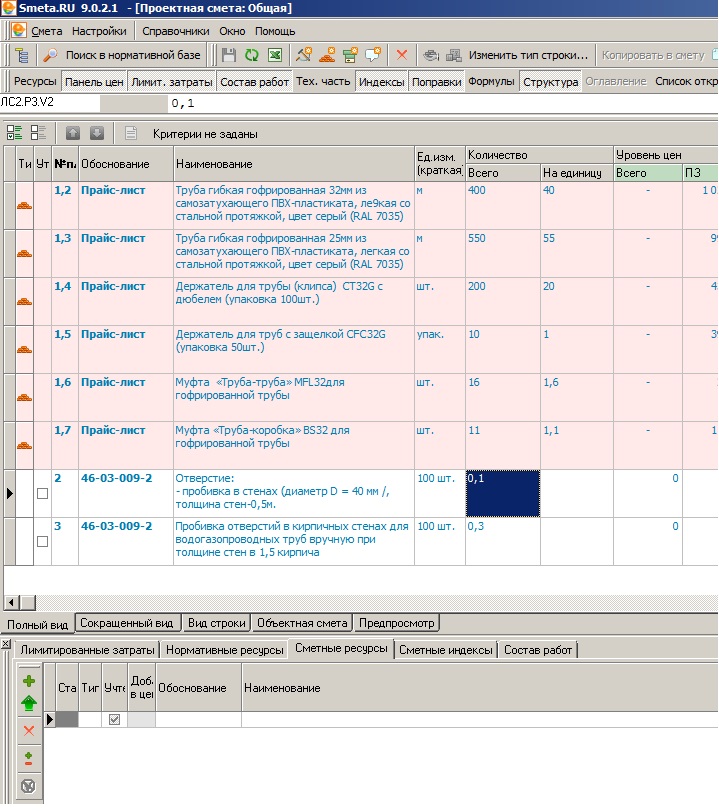Click the Excel export icon in toolbar
The image size is (719, 811).
point(274,55)
